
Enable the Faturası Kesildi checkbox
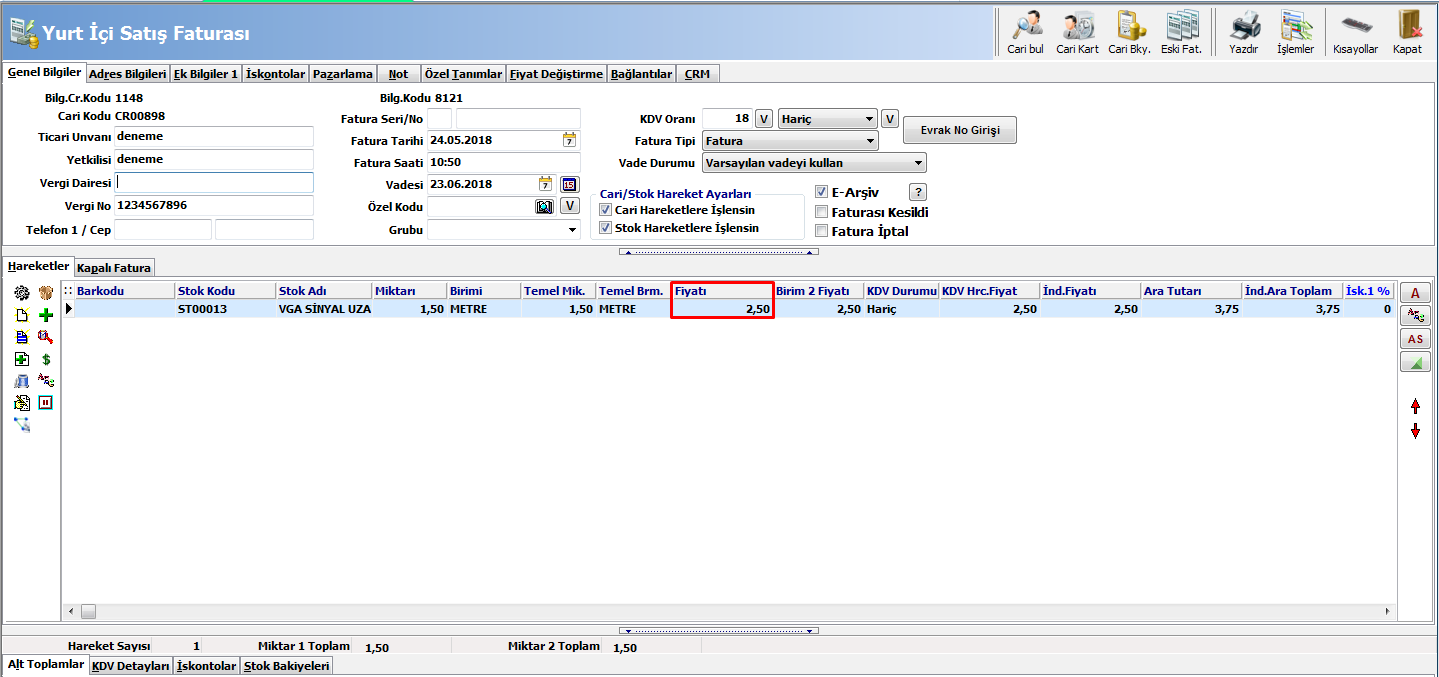[821, 212]
